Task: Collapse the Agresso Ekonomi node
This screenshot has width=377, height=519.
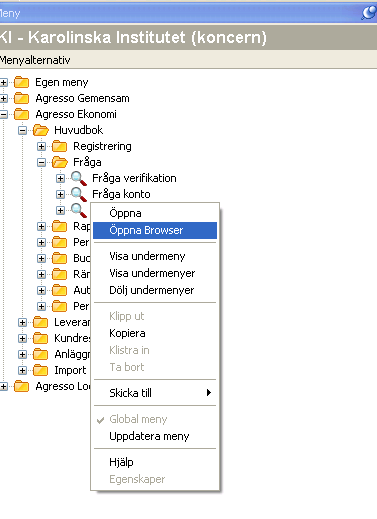Action: 3,114
